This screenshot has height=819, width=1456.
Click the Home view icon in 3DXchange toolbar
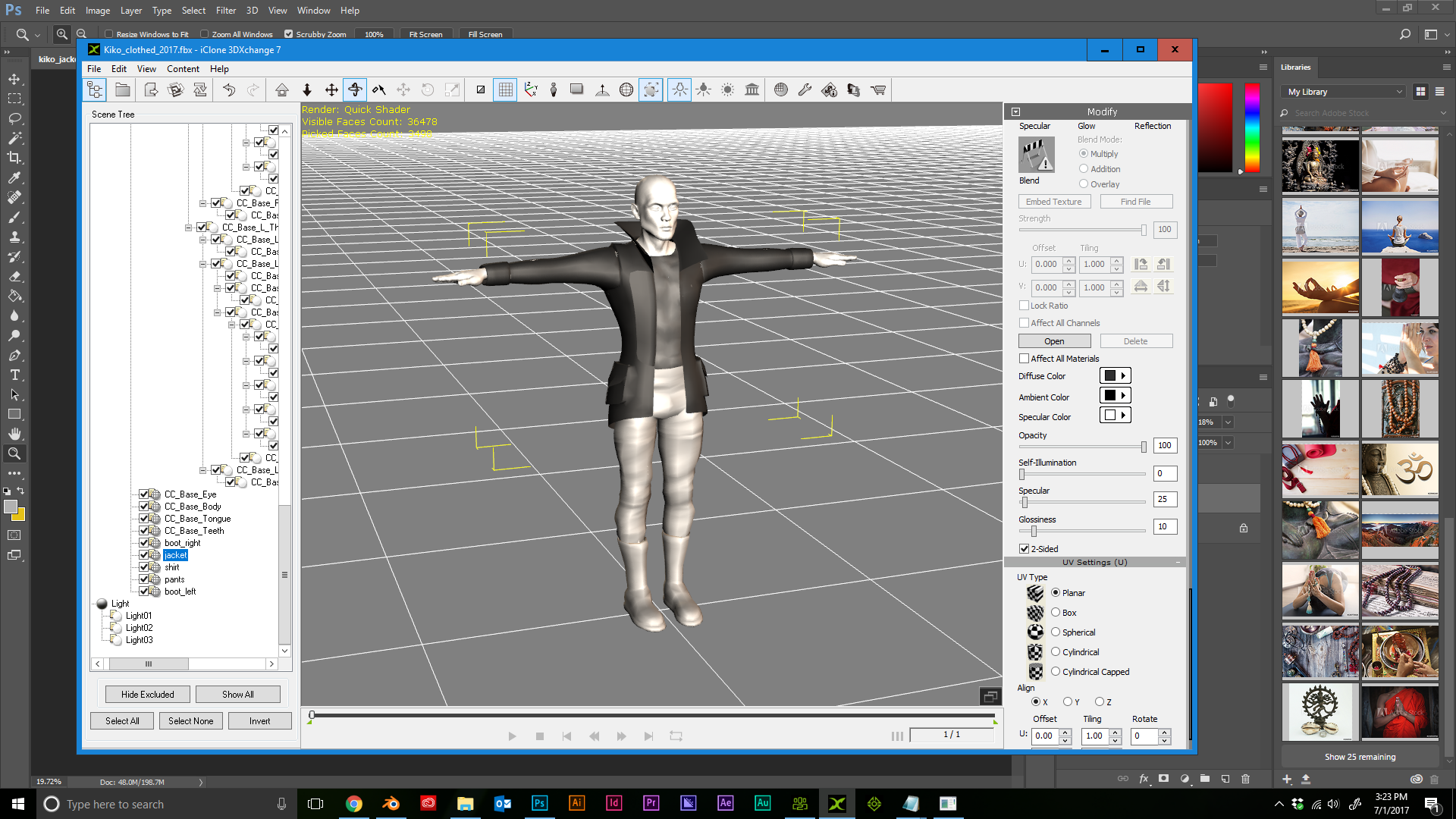pos(282,90)
